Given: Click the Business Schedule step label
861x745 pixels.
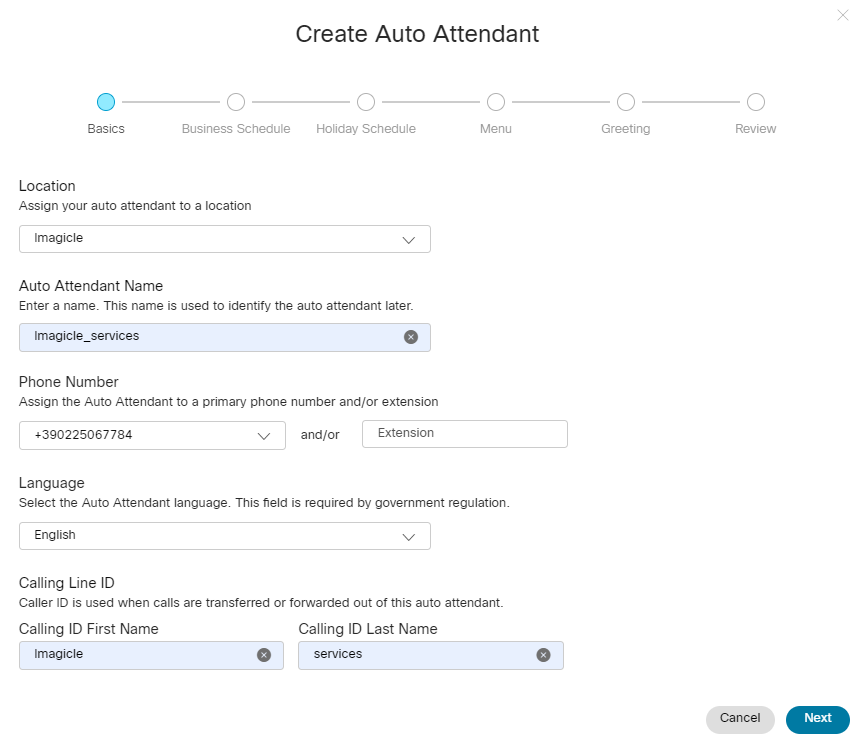Looking at the screenshot, I should coord(236,129).
